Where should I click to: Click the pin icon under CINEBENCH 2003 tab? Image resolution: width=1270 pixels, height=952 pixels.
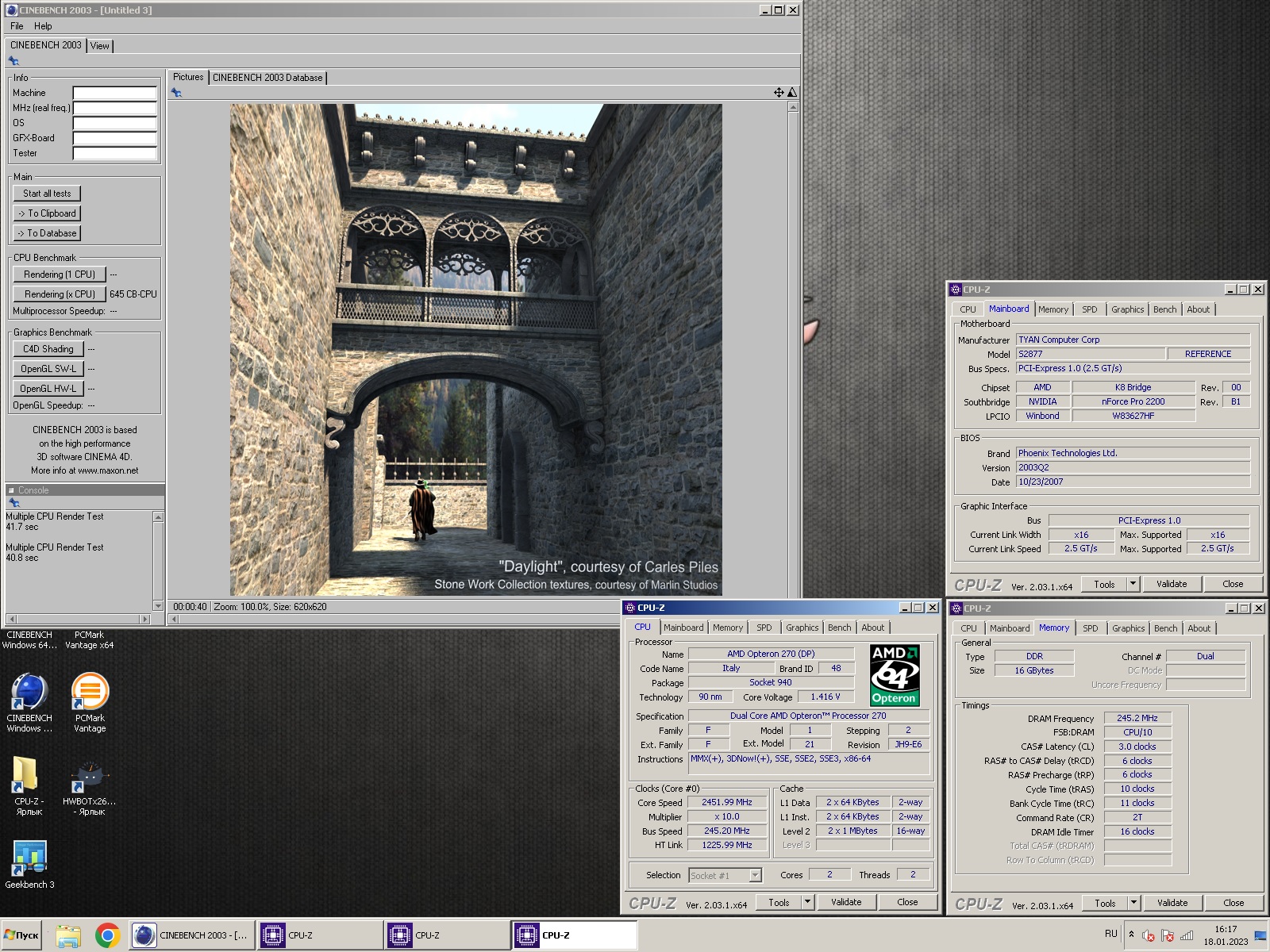point(13,61)
